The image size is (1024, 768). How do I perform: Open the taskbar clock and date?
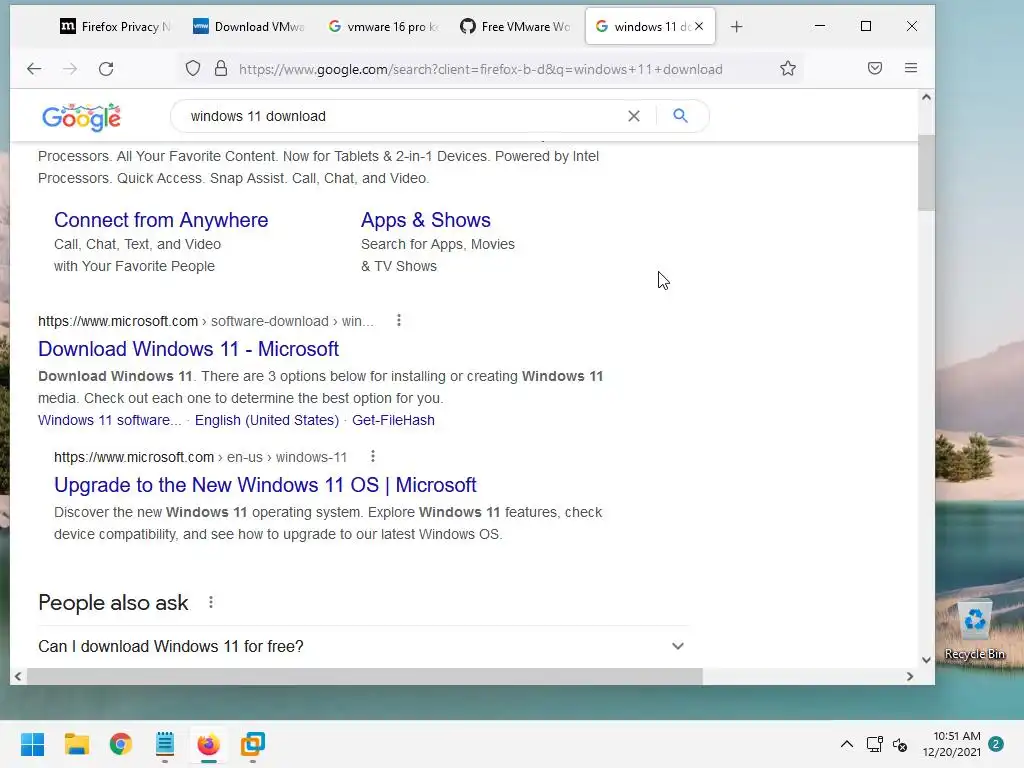point(952,744)
